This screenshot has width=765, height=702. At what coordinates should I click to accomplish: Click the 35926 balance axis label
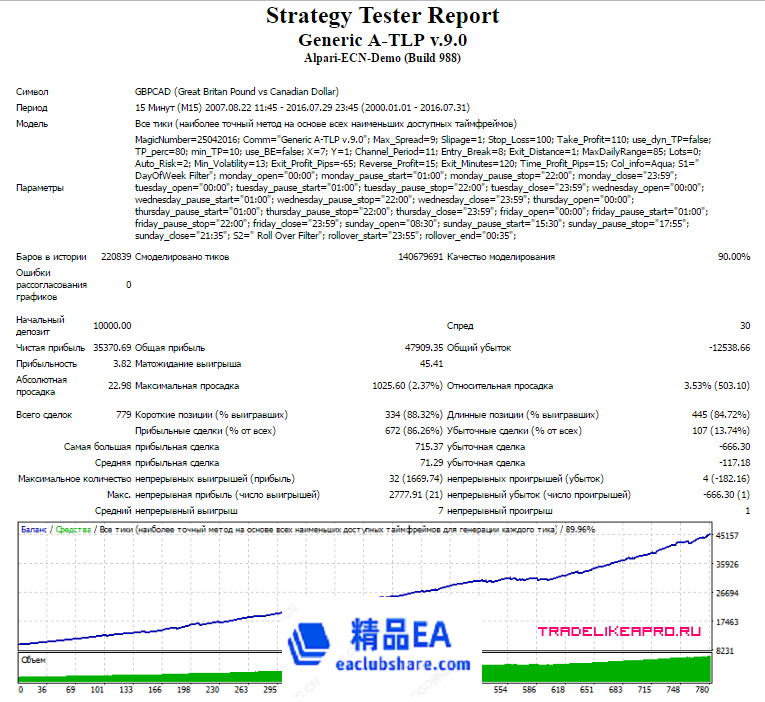pos(727,565)
